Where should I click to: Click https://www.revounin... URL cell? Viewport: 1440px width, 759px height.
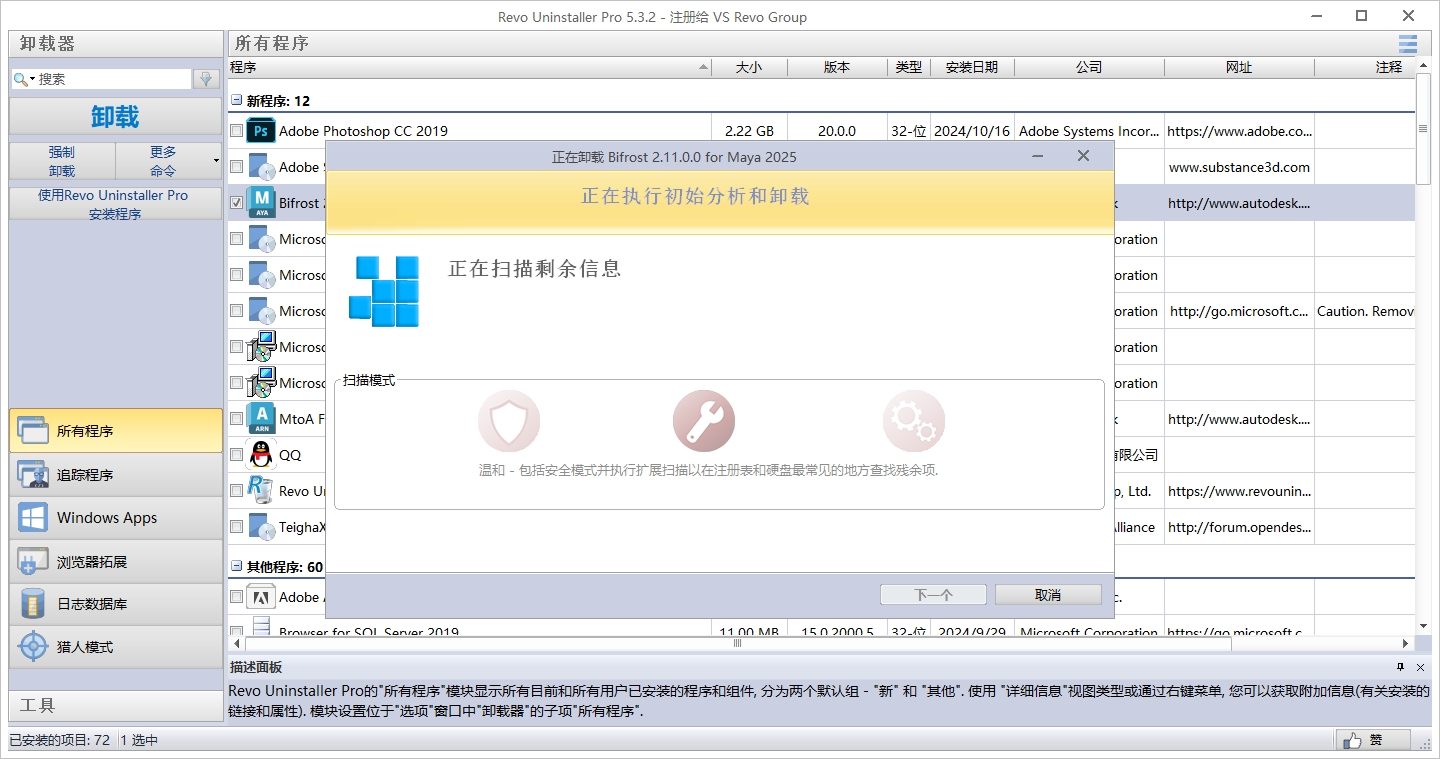pos(1239,491)
